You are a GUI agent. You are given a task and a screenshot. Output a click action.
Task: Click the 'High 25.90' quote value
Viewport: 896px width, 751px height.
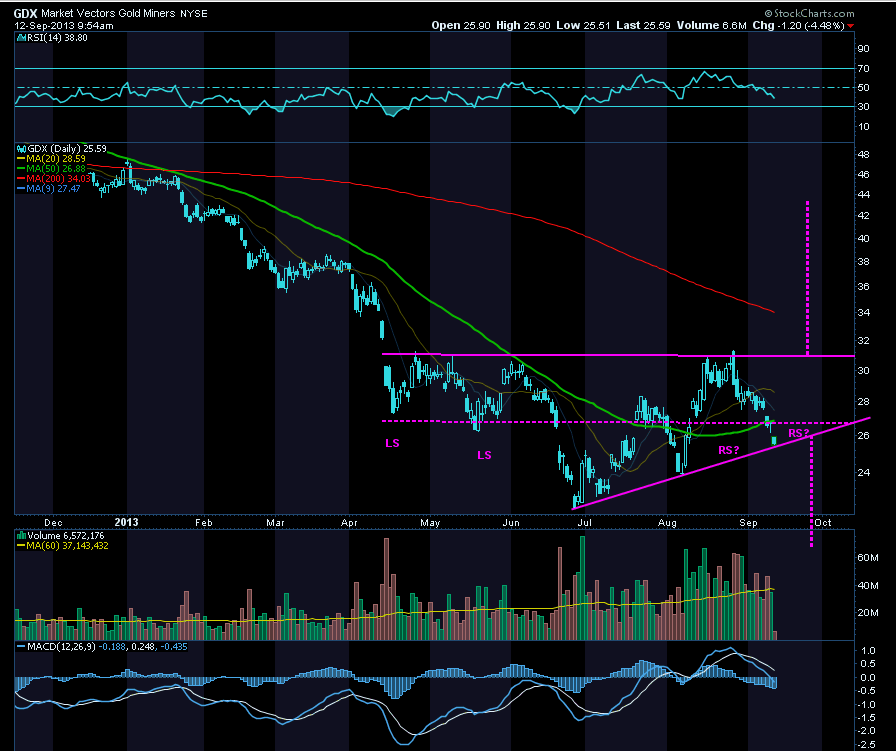coord(523,25)
